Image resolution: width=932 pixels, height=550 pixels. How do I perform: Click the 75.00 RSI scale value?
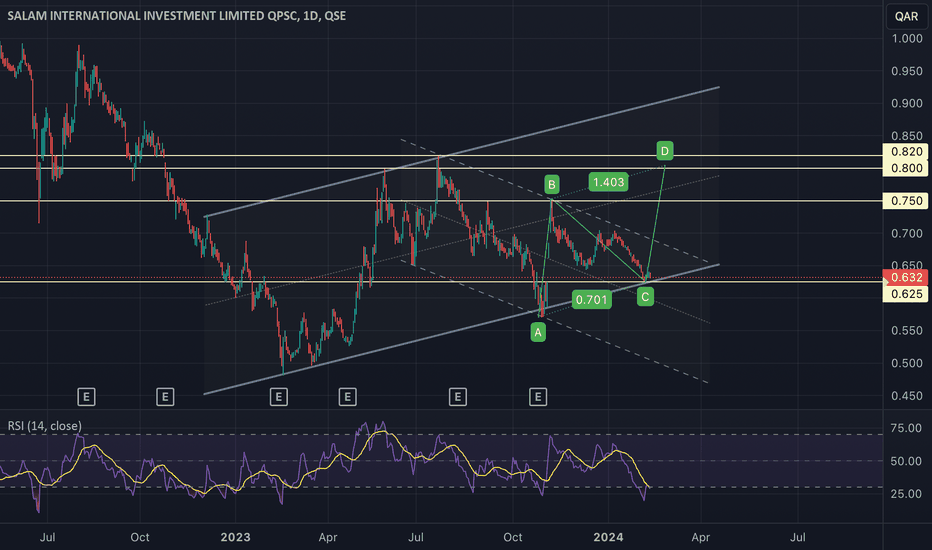[906, 428]
